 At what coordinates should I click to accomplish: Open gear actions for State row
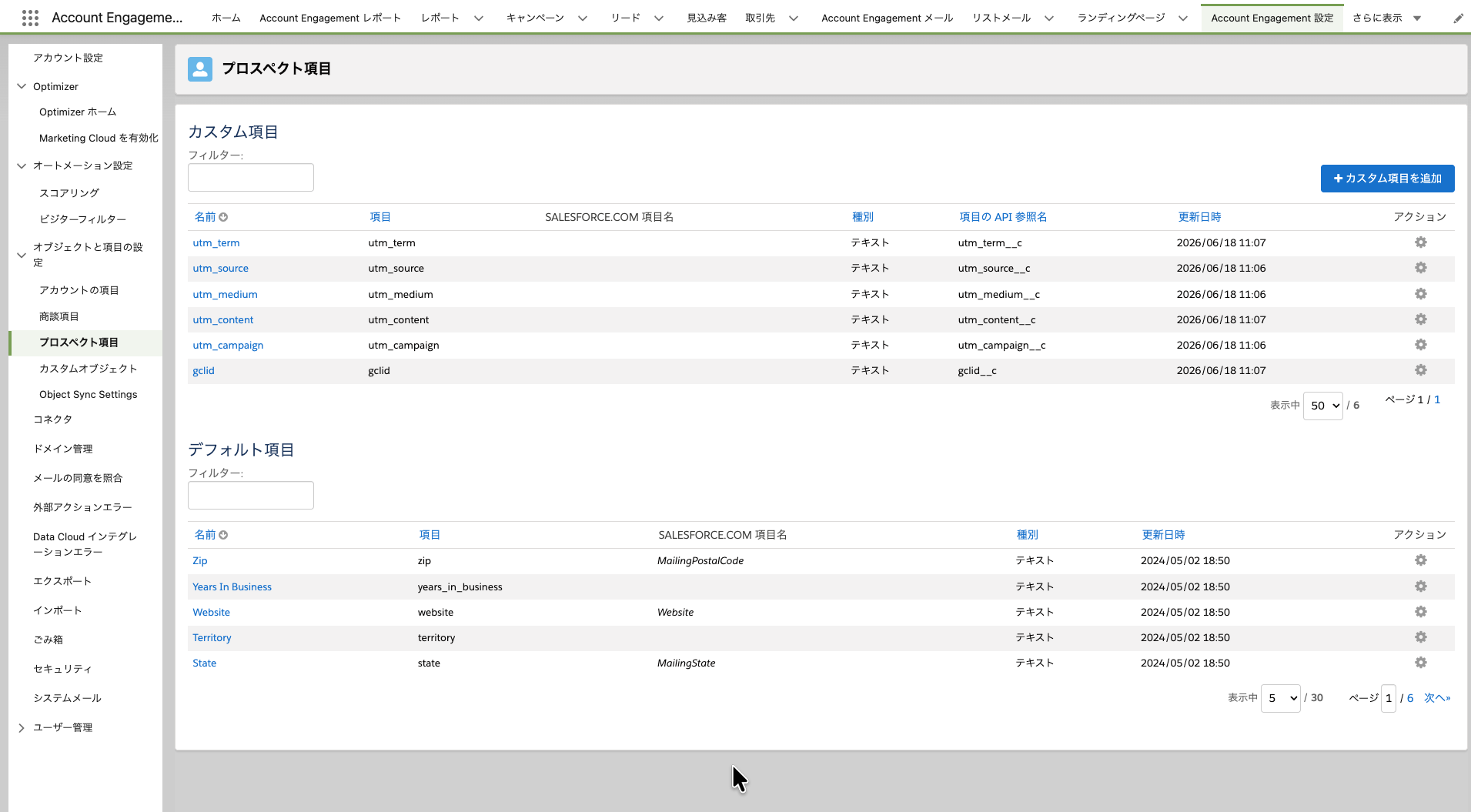click(1421, 663)
